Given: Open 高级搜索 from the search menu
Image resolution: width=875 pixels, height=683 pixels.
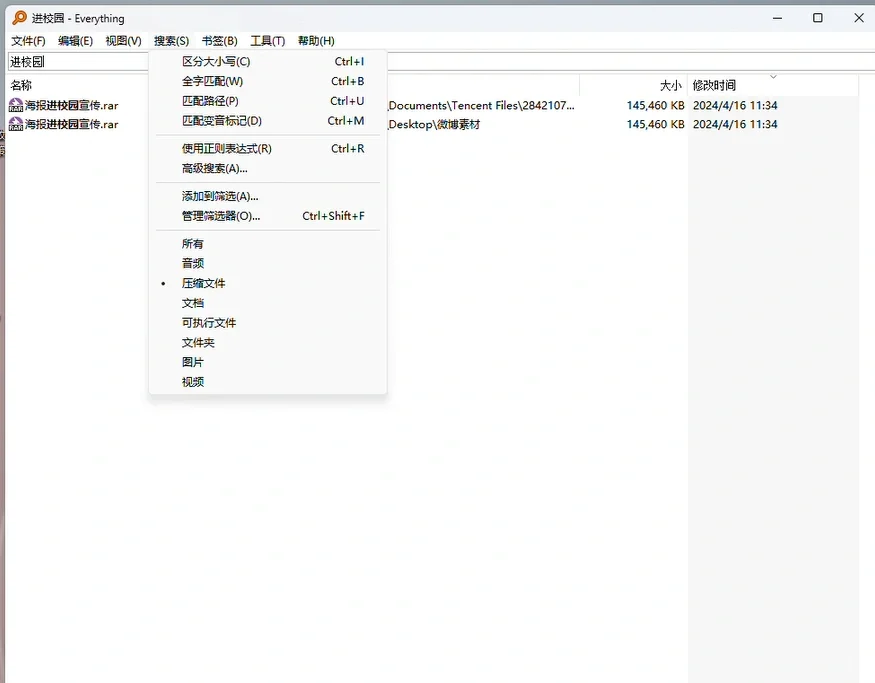Looking at the screenshot, I should pyautogui.click(x=210, y=166).
